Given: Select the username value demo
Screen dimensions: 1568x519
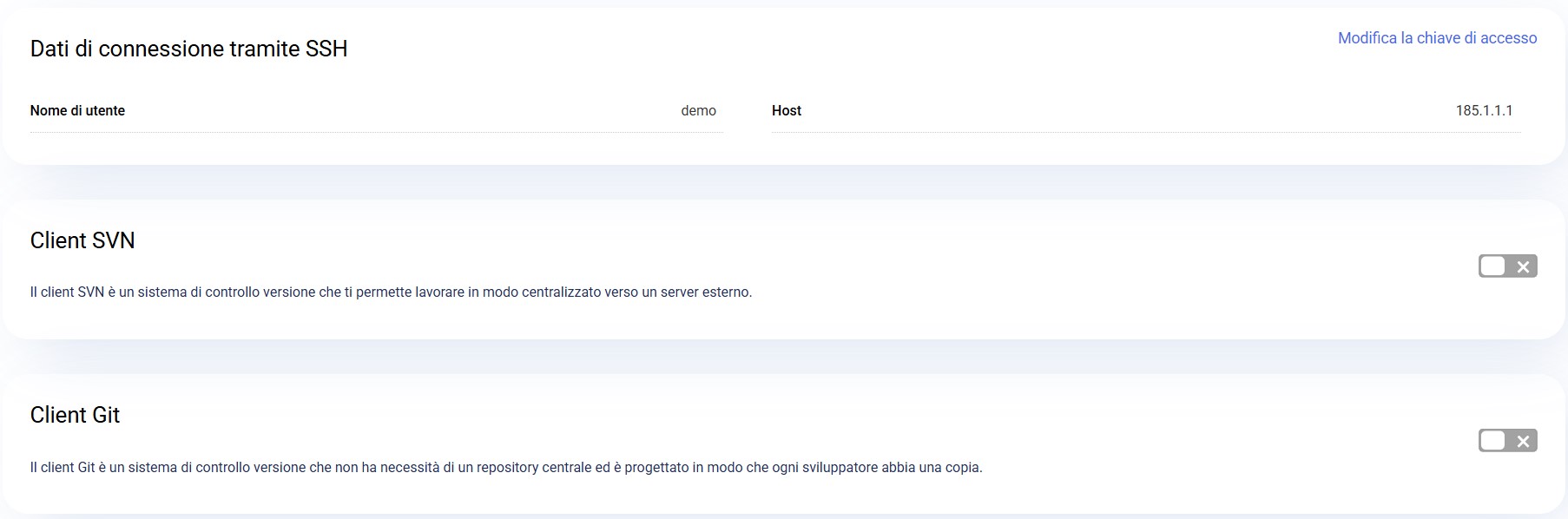Looking at the screenshot, I should coord(698,111).
